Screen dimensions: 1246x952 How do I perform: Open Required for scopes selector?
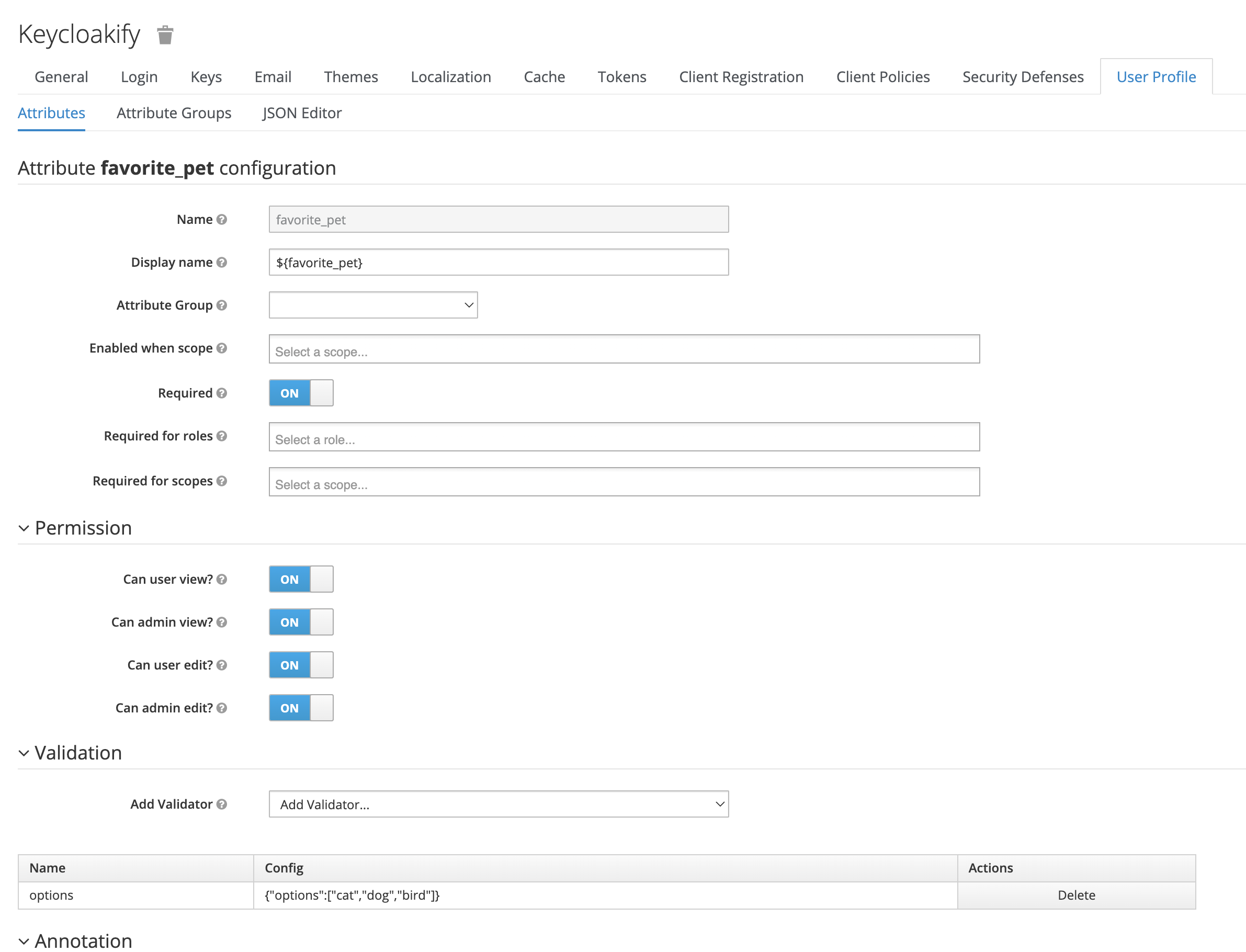(x=625, y=482)
